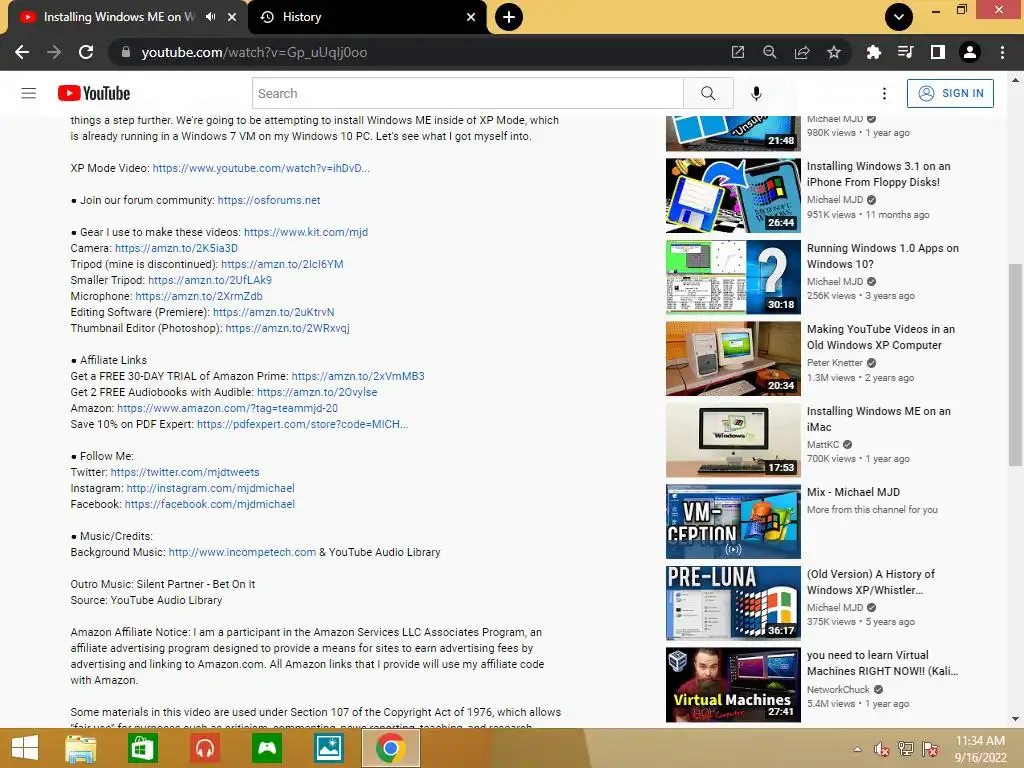Image resolution: width=1024 pixels, height=768 pixels.
Task: Click the open-in-app icon in address bar
Action: 738,52
